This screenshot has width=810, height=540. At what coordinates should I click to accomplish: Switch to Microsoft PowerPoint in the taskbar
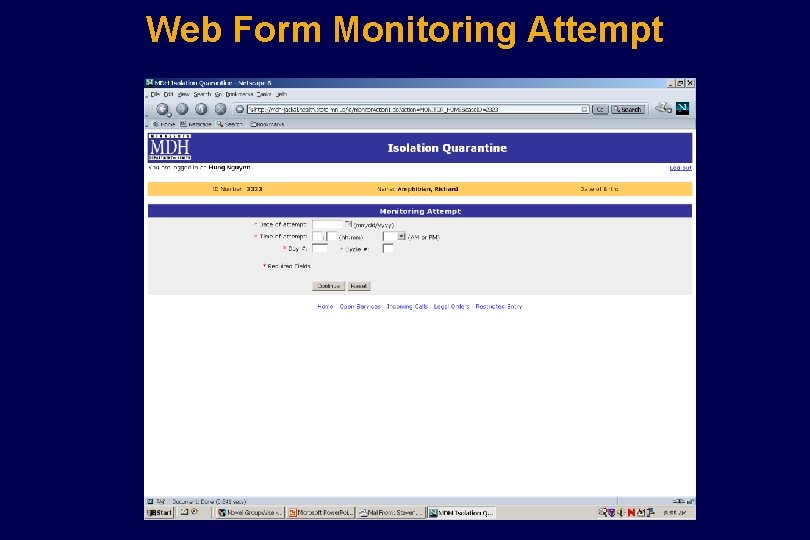pos(321,513)
